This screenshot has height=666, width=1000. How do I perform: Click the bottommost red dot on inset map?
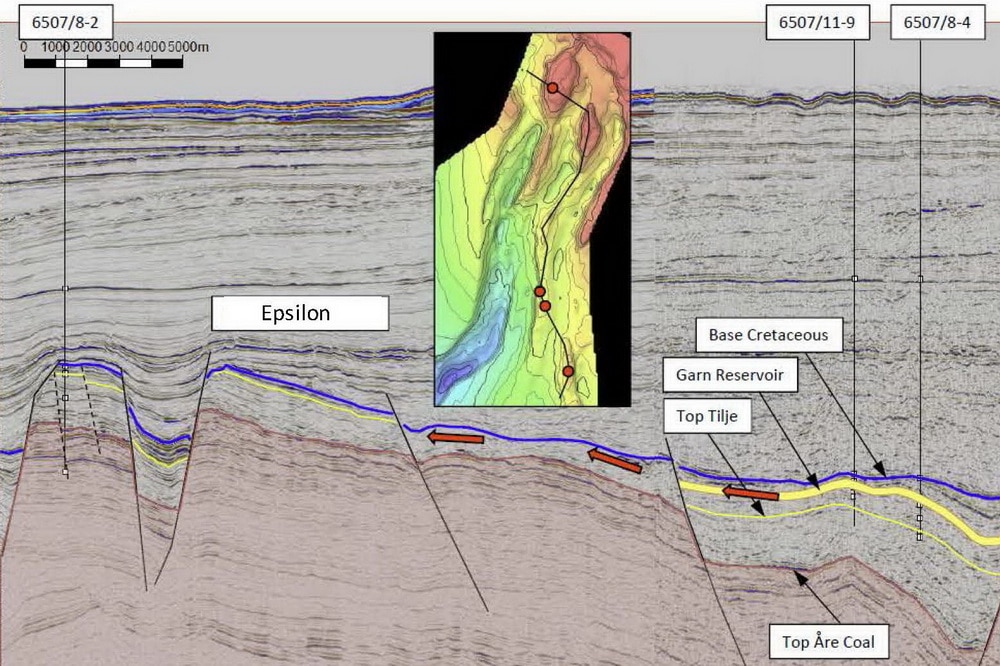tap(568, 371)
